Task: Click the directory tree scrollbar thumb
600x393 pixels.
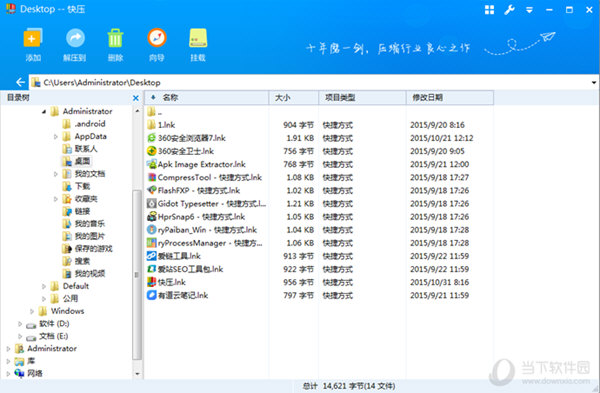Action: click(137, 274)
